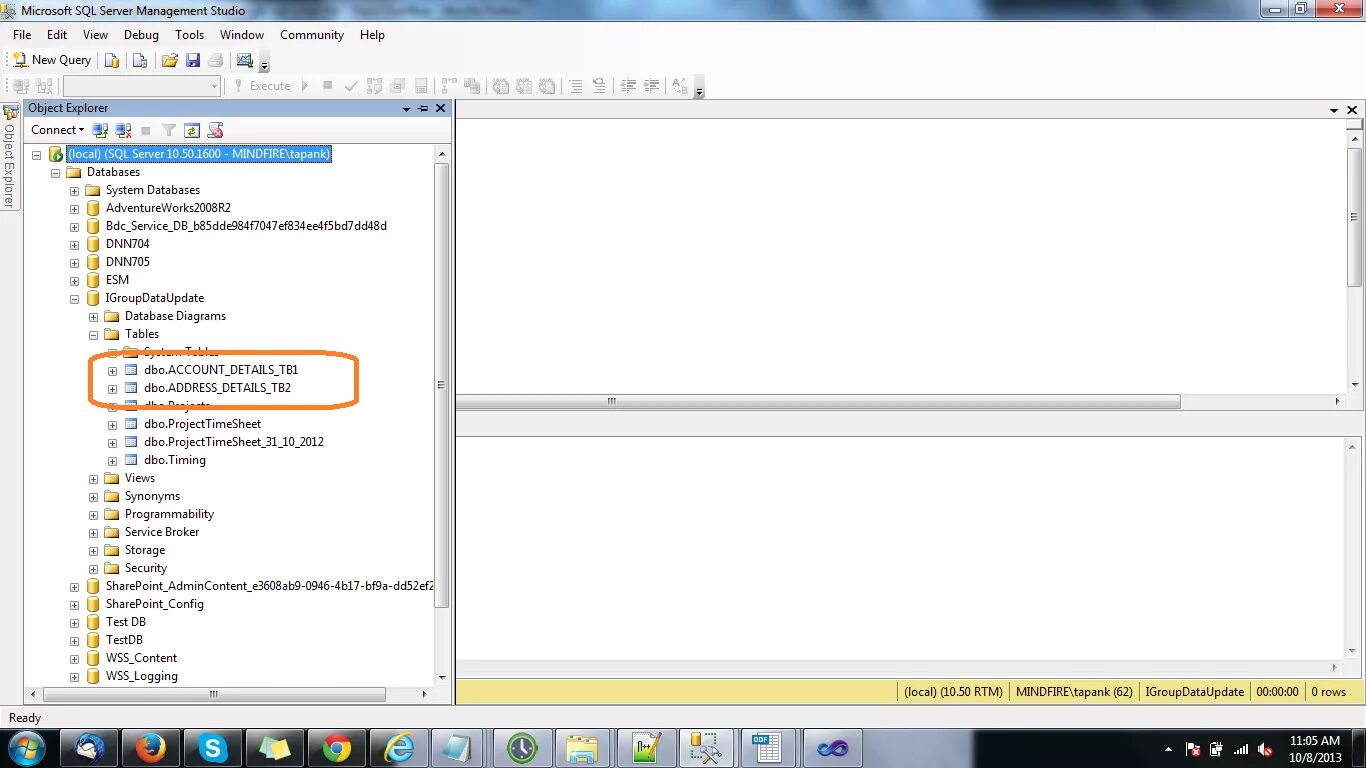Viewport: 1366px width, 768px height.
Task: Open the Community menu
Action: pyautogui.click(x=312, y=35)
